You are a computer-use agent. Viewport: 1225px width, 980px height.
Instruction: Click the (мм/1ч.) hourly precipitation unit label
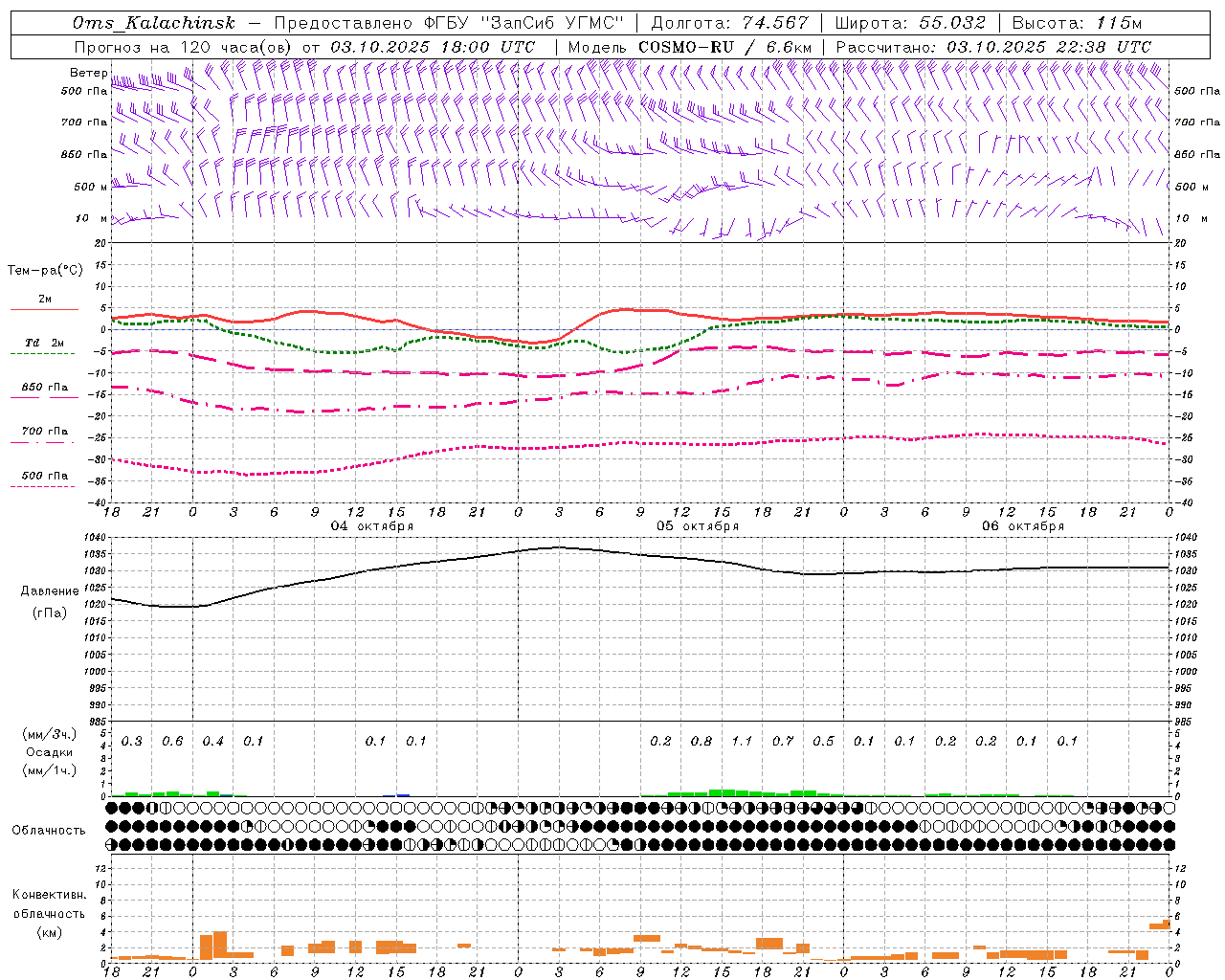pos(50,770)
